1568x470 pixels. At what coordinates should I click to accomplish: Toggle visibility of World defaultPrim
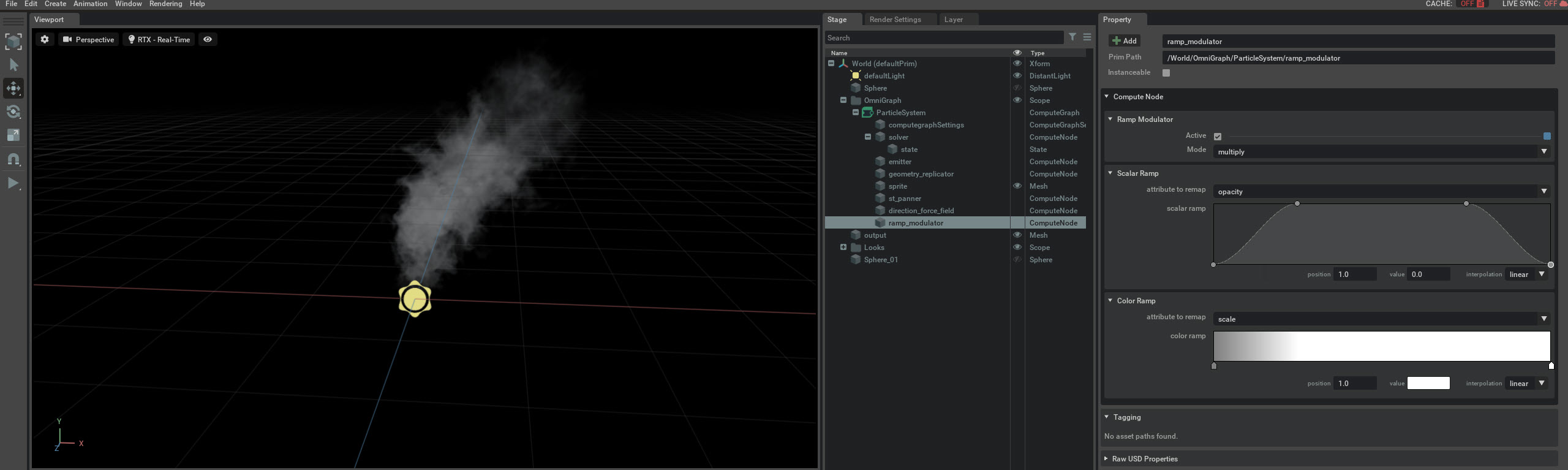tap(1017, 63)
